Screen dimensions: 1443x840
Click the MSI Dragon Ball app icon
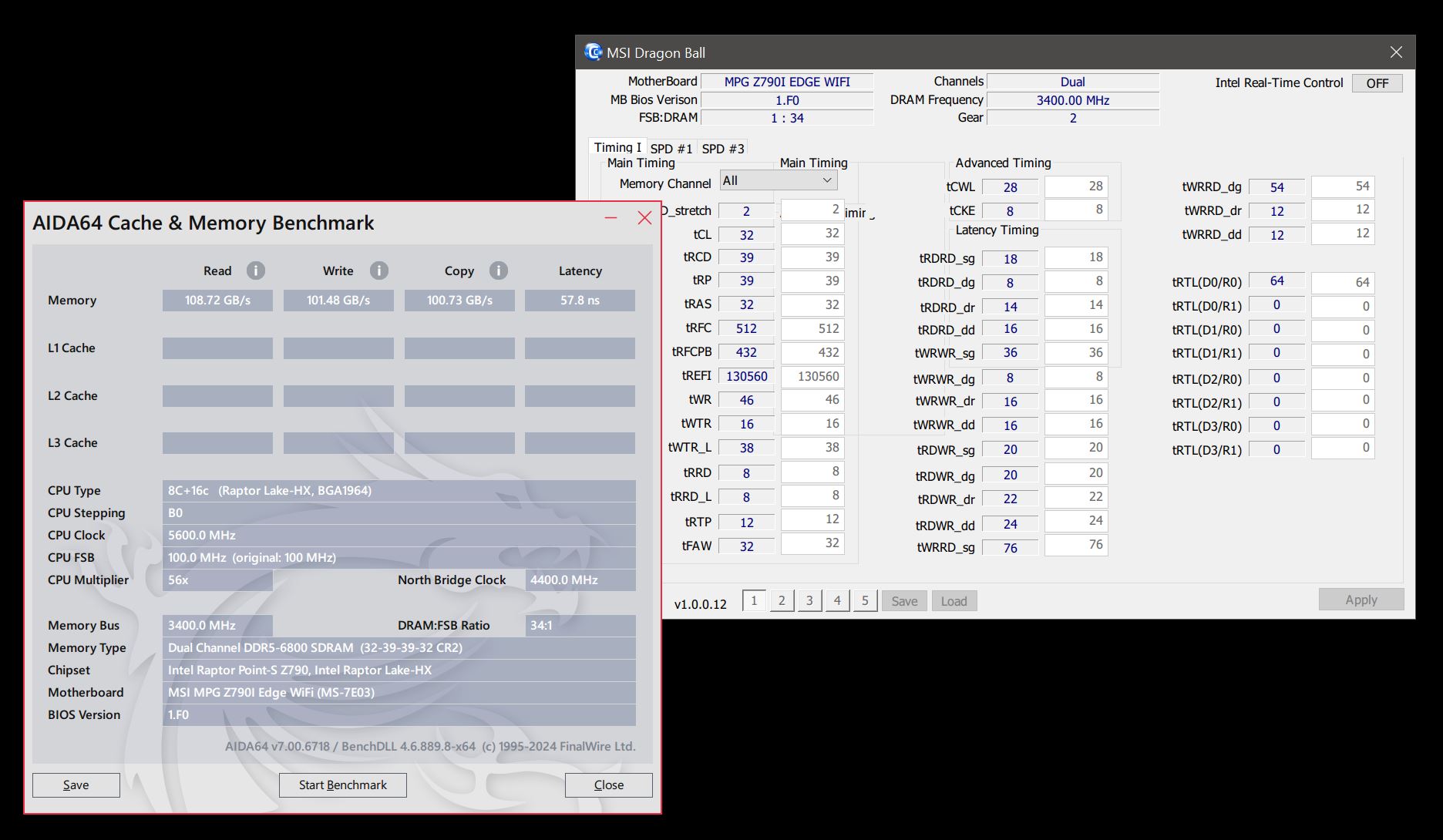[593, 52]
